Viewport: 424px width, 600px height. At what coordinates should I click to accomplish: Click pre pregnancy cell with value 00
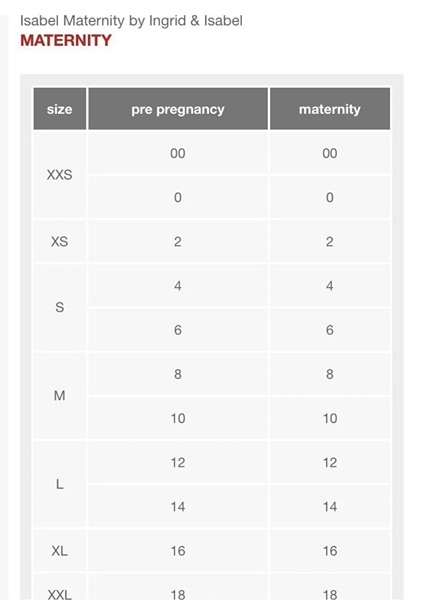pyautogui.click(x=178, y=153)
